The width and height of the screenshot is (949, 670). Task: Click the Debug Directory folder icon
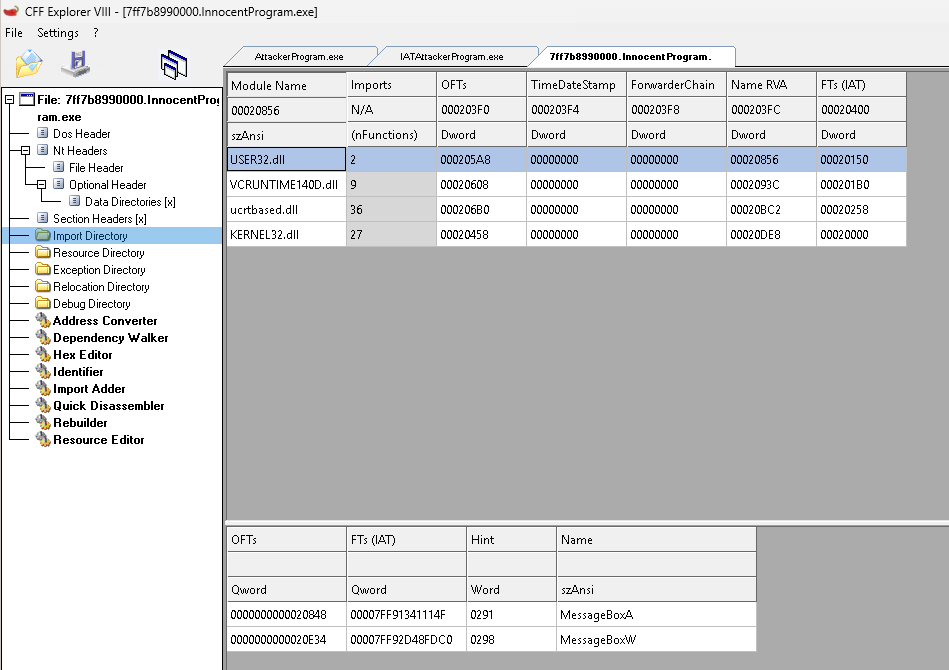(42, 303)
